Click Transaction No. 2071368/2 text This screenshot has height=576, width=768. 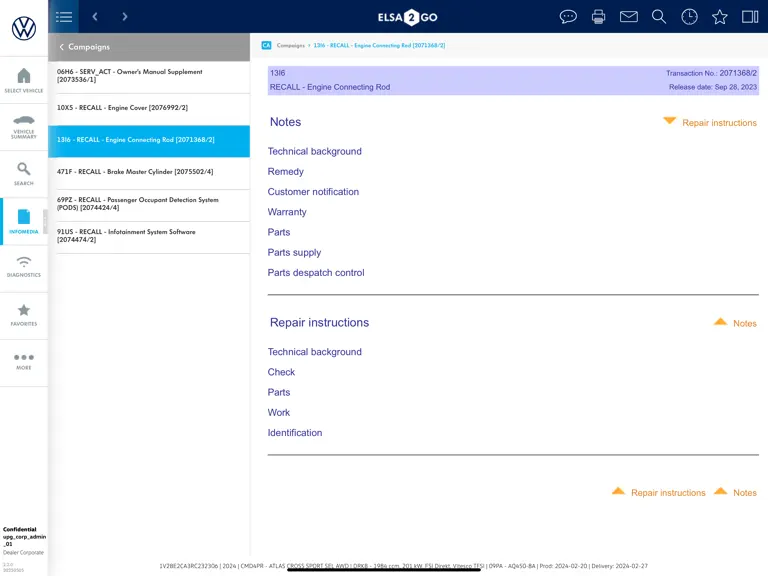711,73
